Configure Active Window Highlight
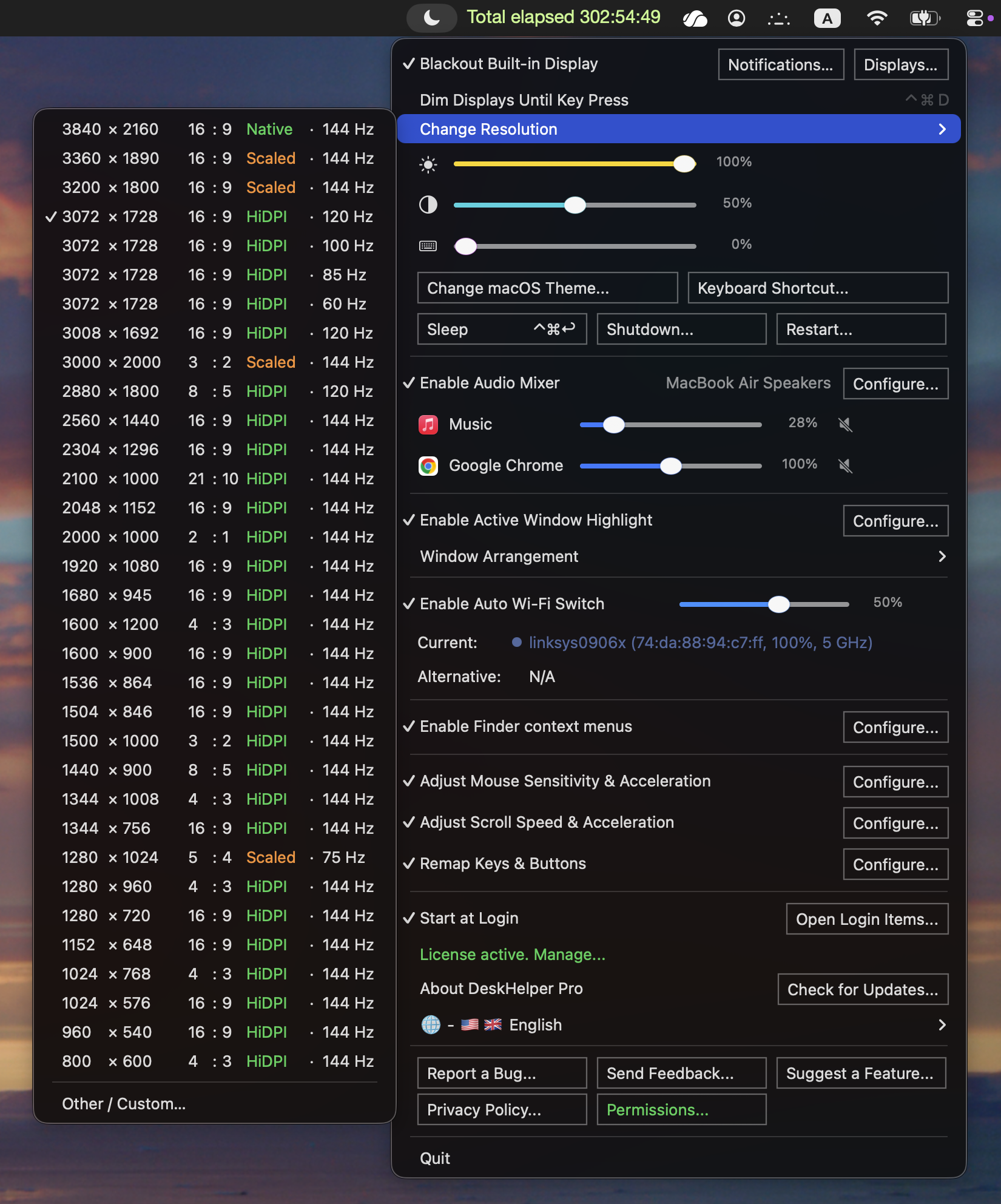This screenshot has height=1204, width=1001. point(895,521)
